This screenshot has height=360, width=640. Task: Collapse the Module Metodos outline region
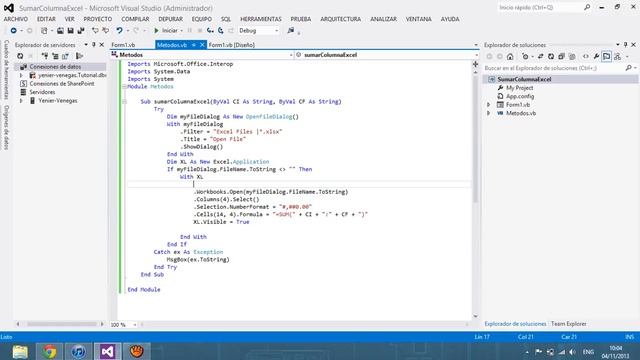pyautogui.click(x=124, y=87)
